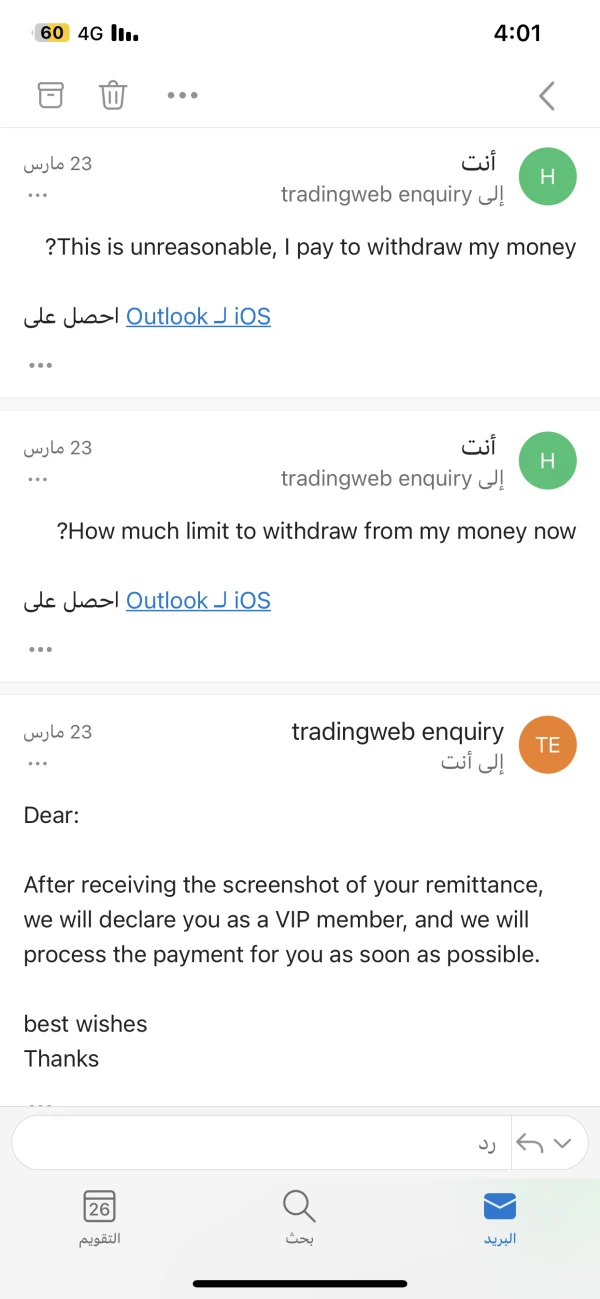Open options under tradingweb message's date
This screenshot has width=600, height=1299.
tap(38, 763)
